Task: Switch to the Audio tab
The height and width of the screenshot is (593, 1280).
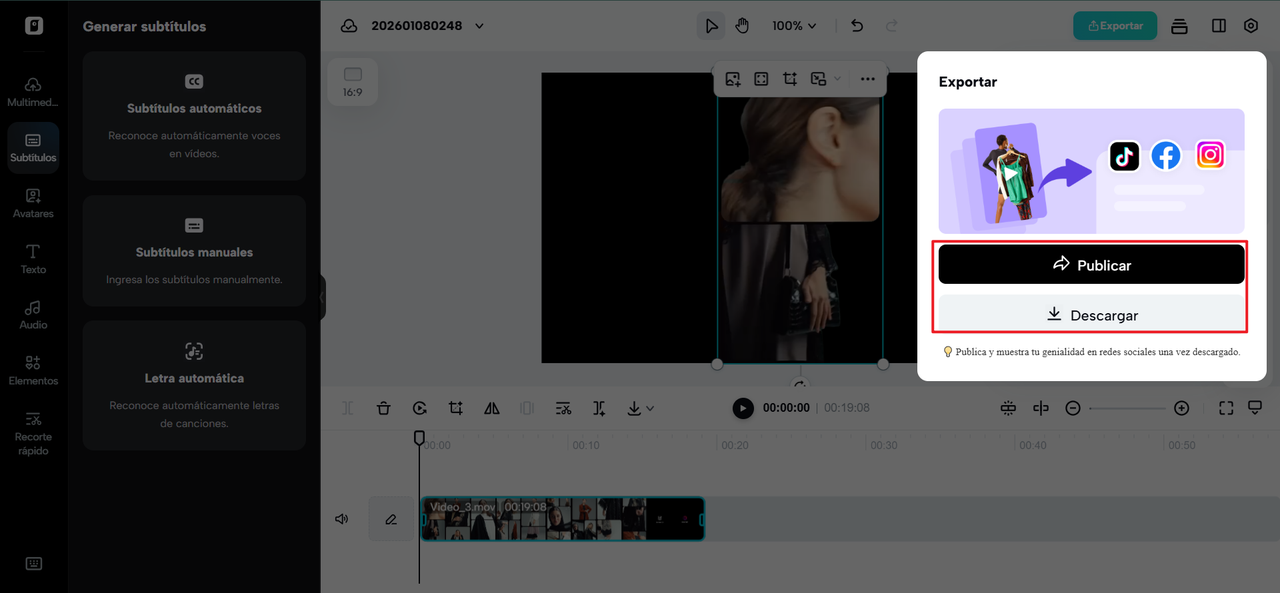Action: tap(33, 314)
